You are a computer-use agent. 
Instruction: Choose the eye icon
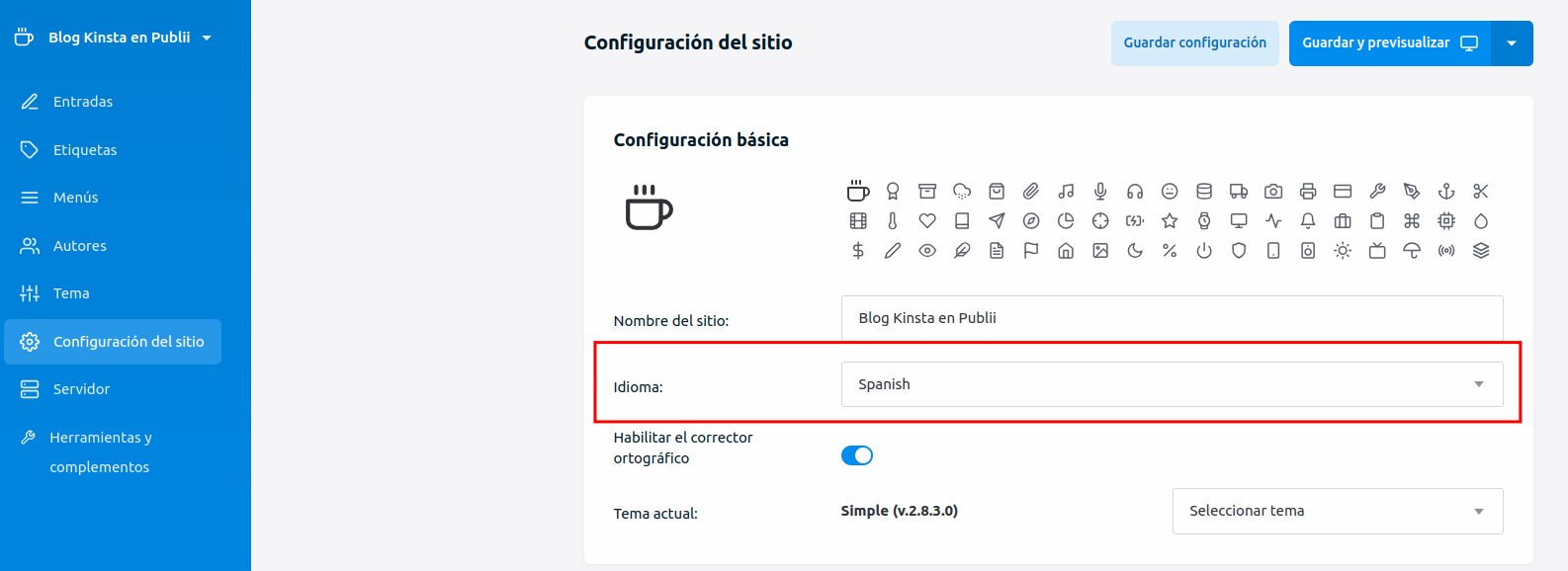pyautogui.click(x=927, y=251)
